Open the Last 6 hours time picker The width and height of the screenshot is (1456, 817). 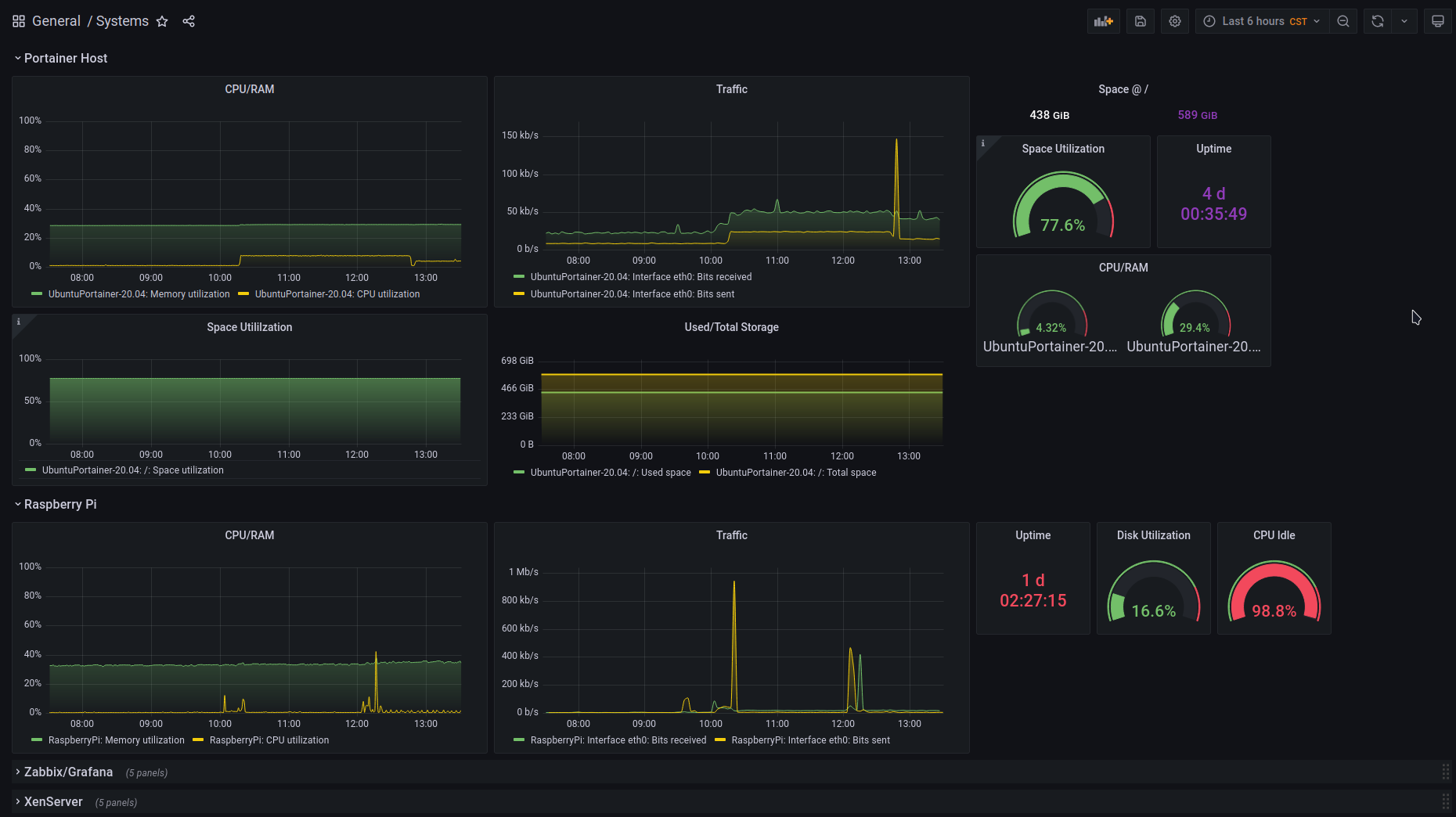(x=1261, y=21)
